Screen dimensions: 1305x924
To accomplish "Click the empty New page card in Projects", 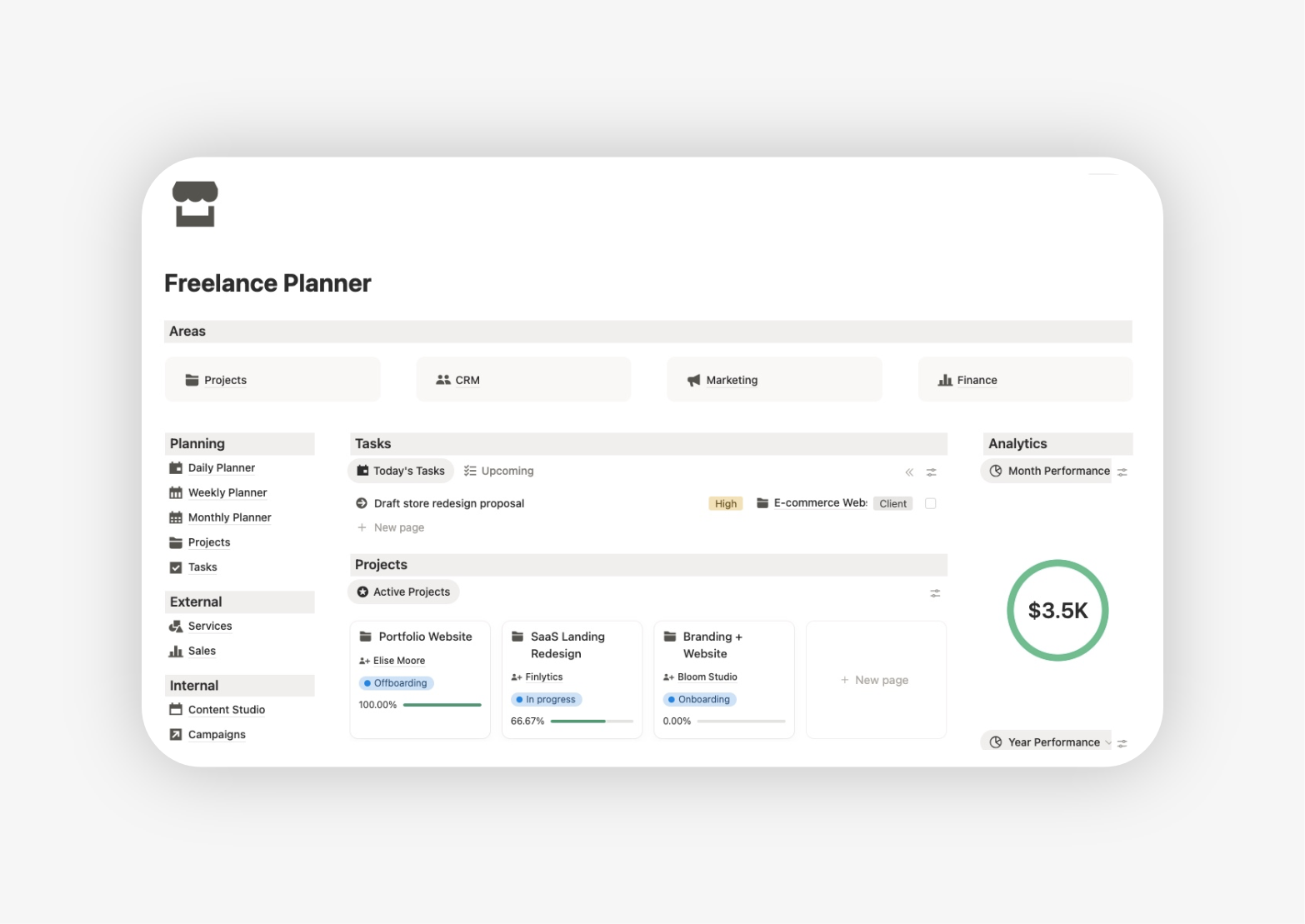I will point(875,680).
